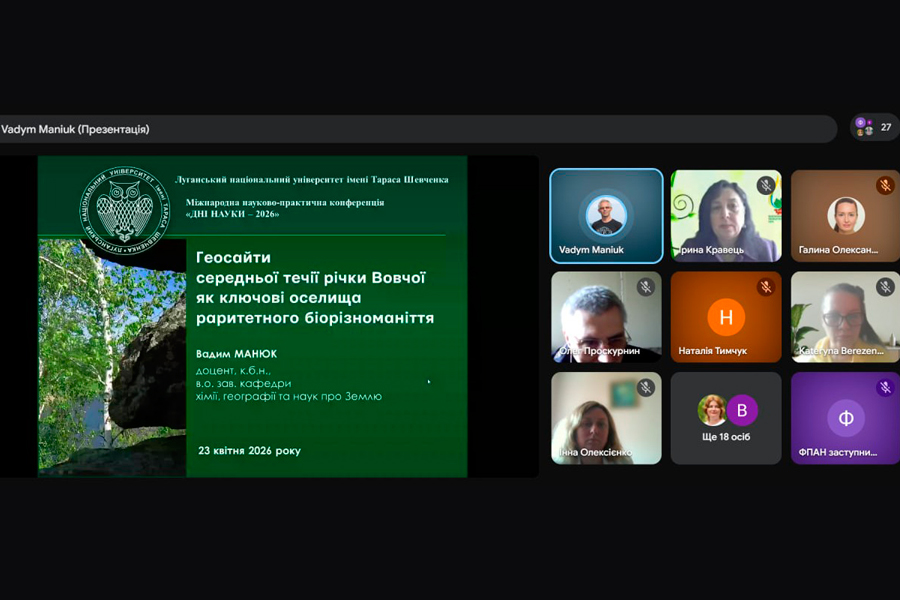This screenshot has width=900, height=600.
Task: Click the 'Vadym Maniuk (Презентація)' presenter label
Action: coord(75,129)
